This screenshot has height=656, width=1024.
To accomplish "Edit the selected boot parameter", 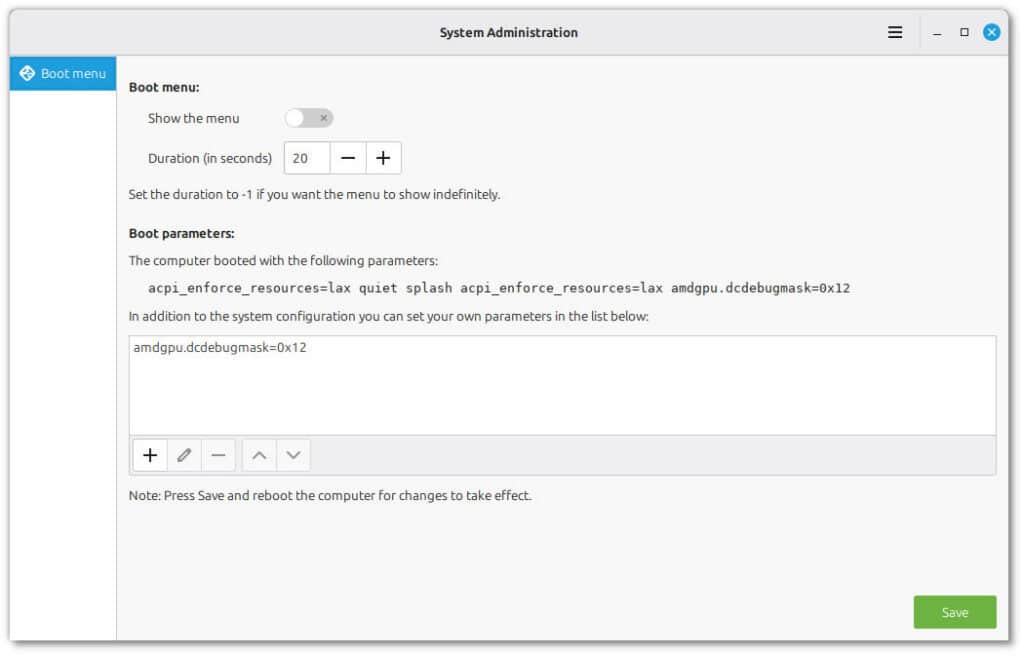I will (x=184, y=455).
